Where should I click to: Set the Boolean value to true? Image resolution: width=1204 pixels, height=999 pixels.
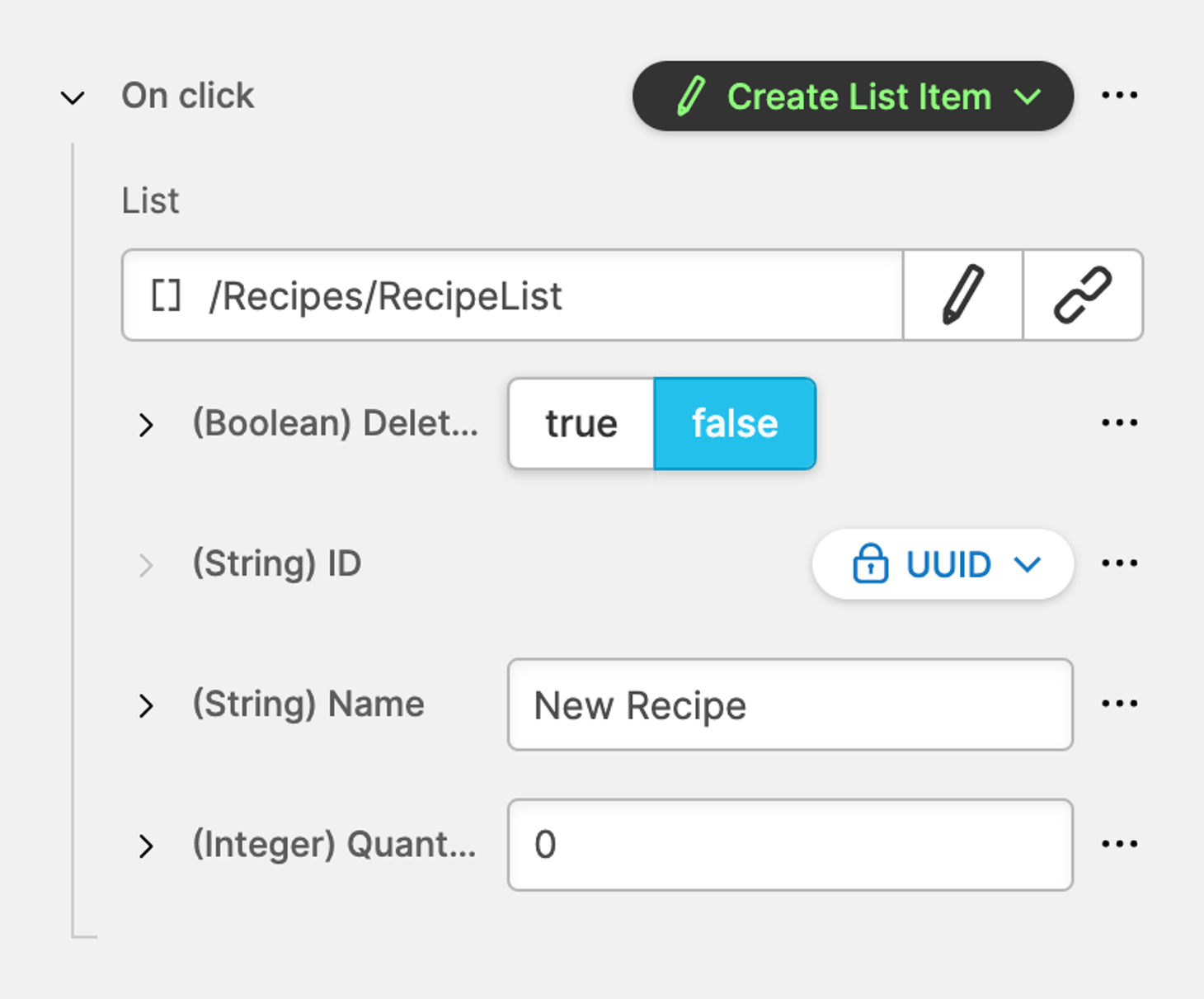pyautogui.click(x=581, y=424)
